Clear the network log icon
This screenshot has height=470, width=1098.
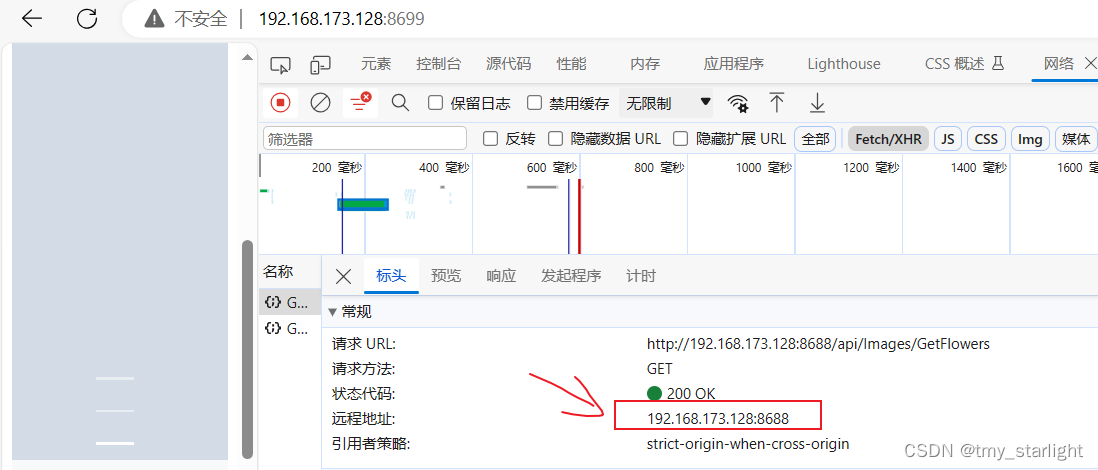[x=320, y=103]
